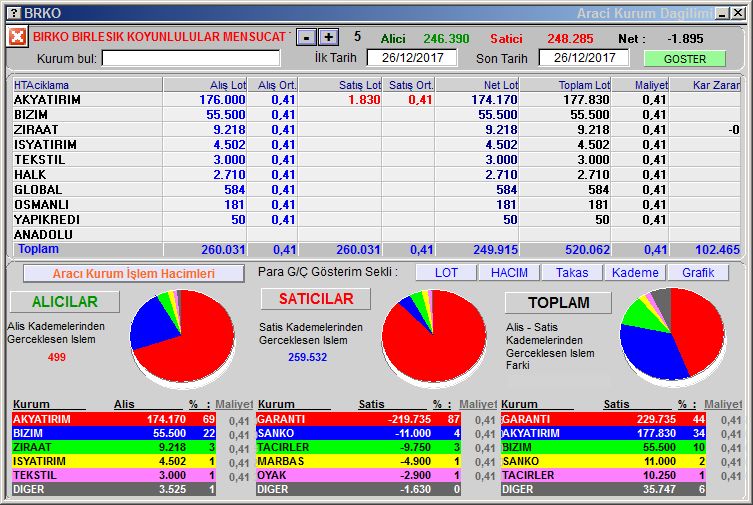753x505 pixels.
Task: Sort by Kar Zarar column header
Action: [x=705, y=85]
